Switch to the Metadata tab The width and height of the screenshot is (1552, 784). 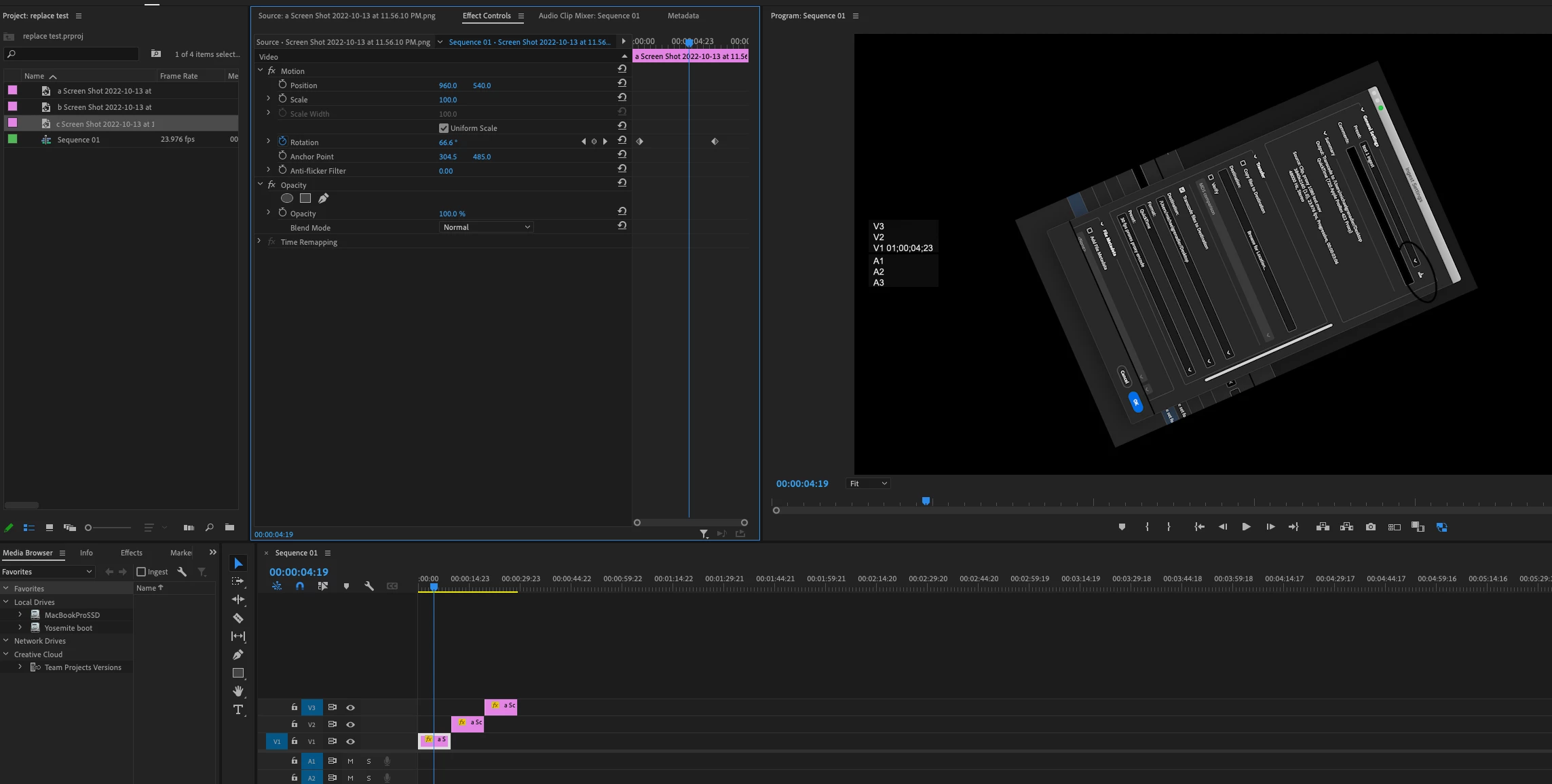point(683,16)
